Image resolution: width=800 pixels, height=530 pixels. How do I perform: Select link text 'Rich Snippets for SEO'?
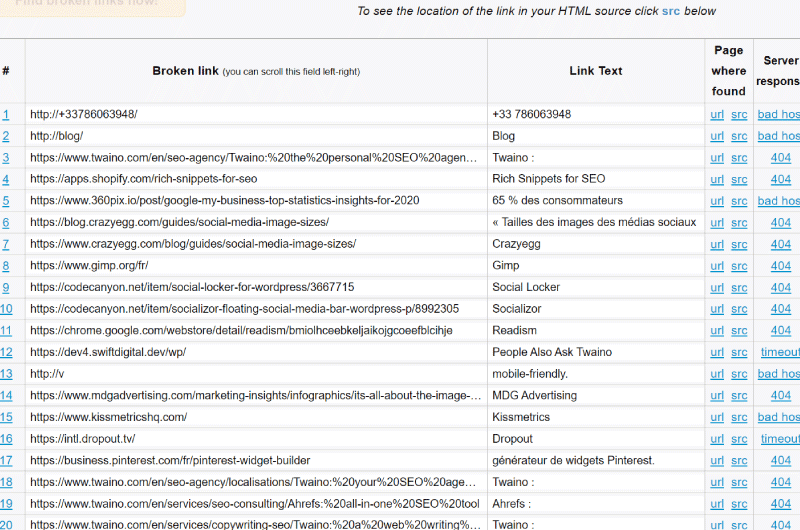[x=548, y=179]
